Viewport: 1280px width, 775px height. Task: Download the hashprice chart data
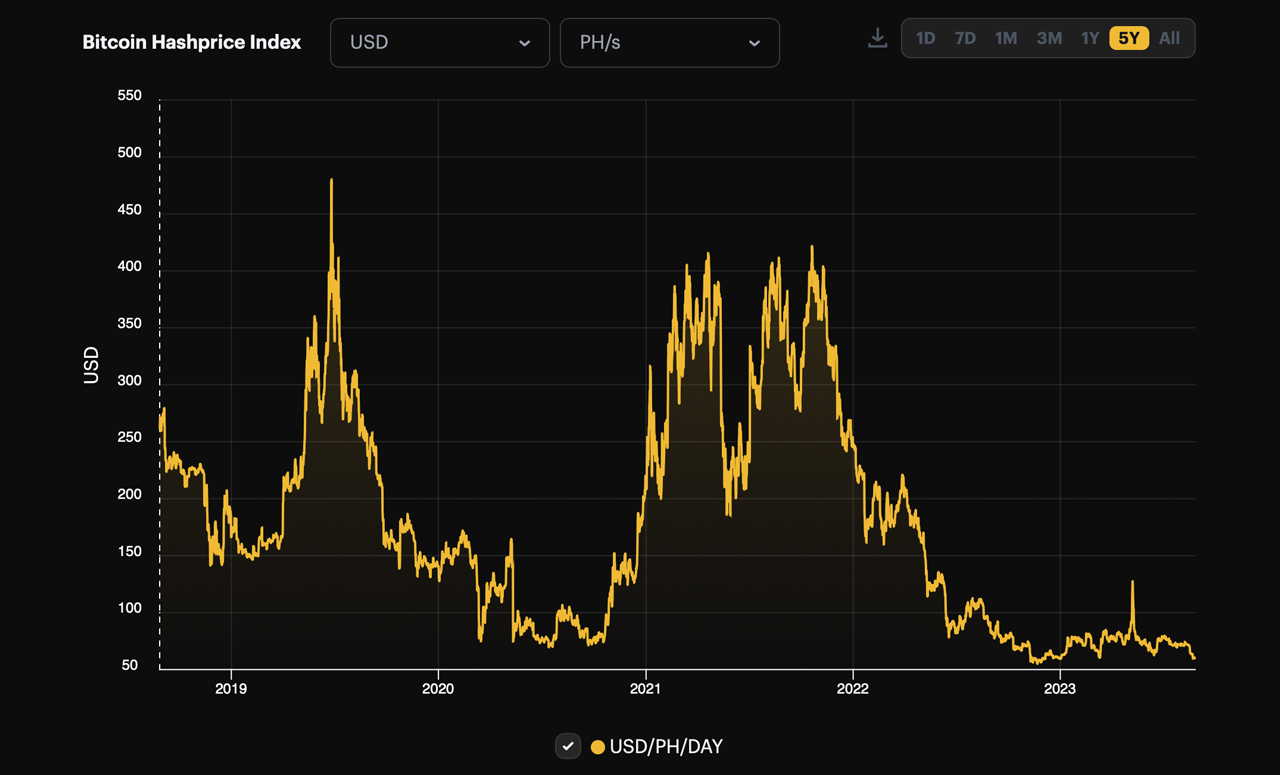(x=877, y=38)
